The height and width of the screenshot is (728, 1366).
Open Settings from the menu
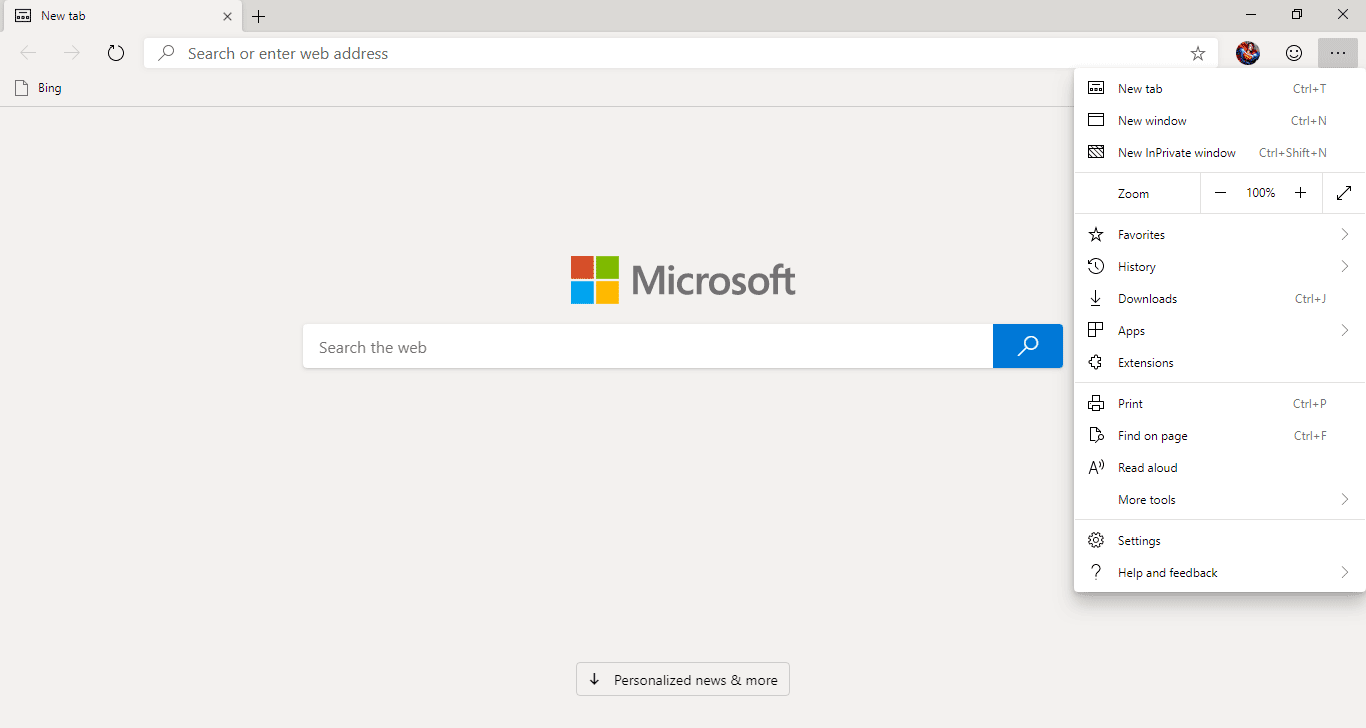1219,540
